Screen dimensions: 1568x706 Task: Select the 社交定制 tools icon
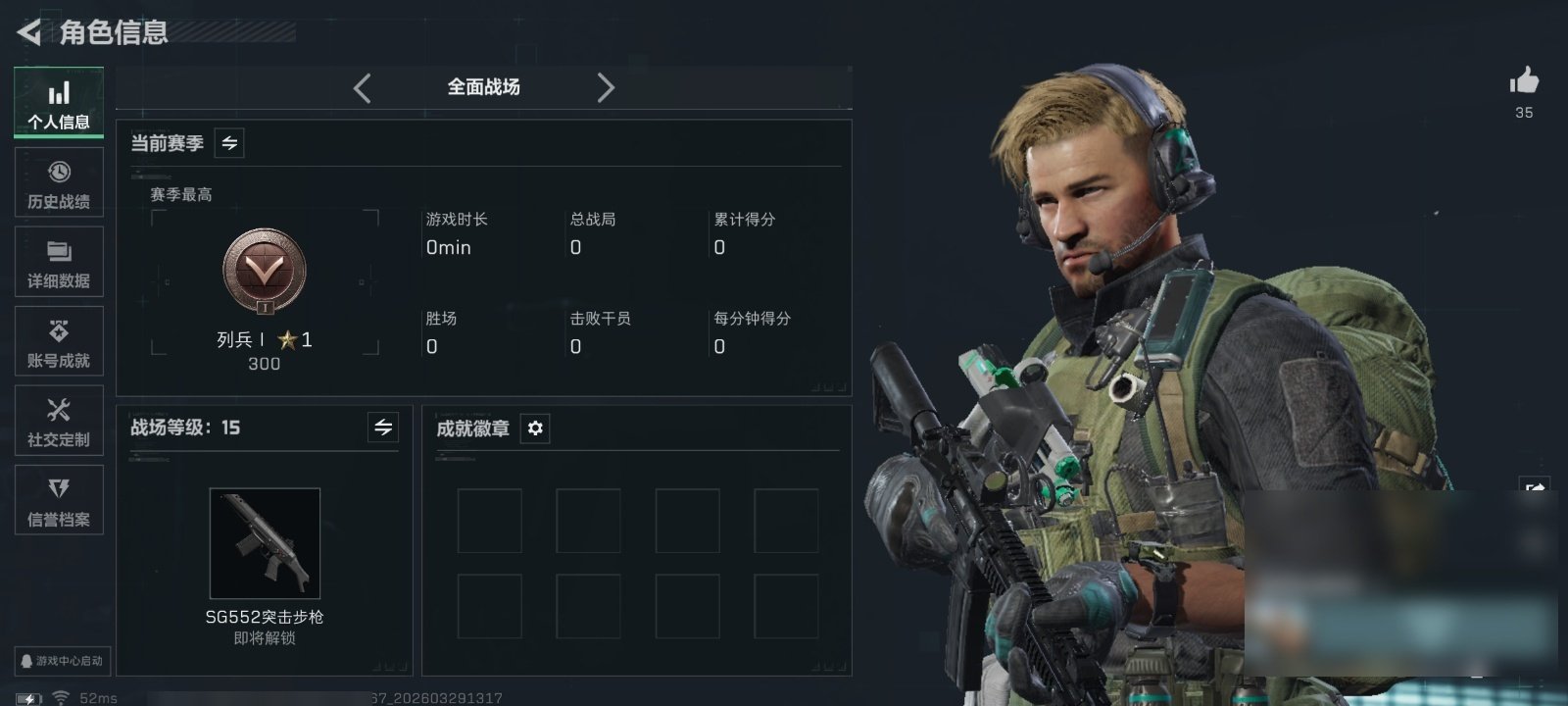tap(59, 421)
